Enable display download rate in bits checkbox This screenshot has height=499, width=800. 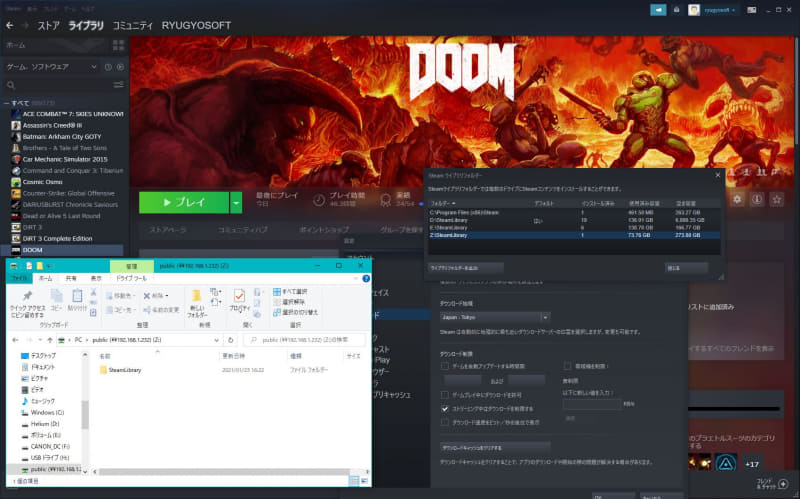coord(445,422)
